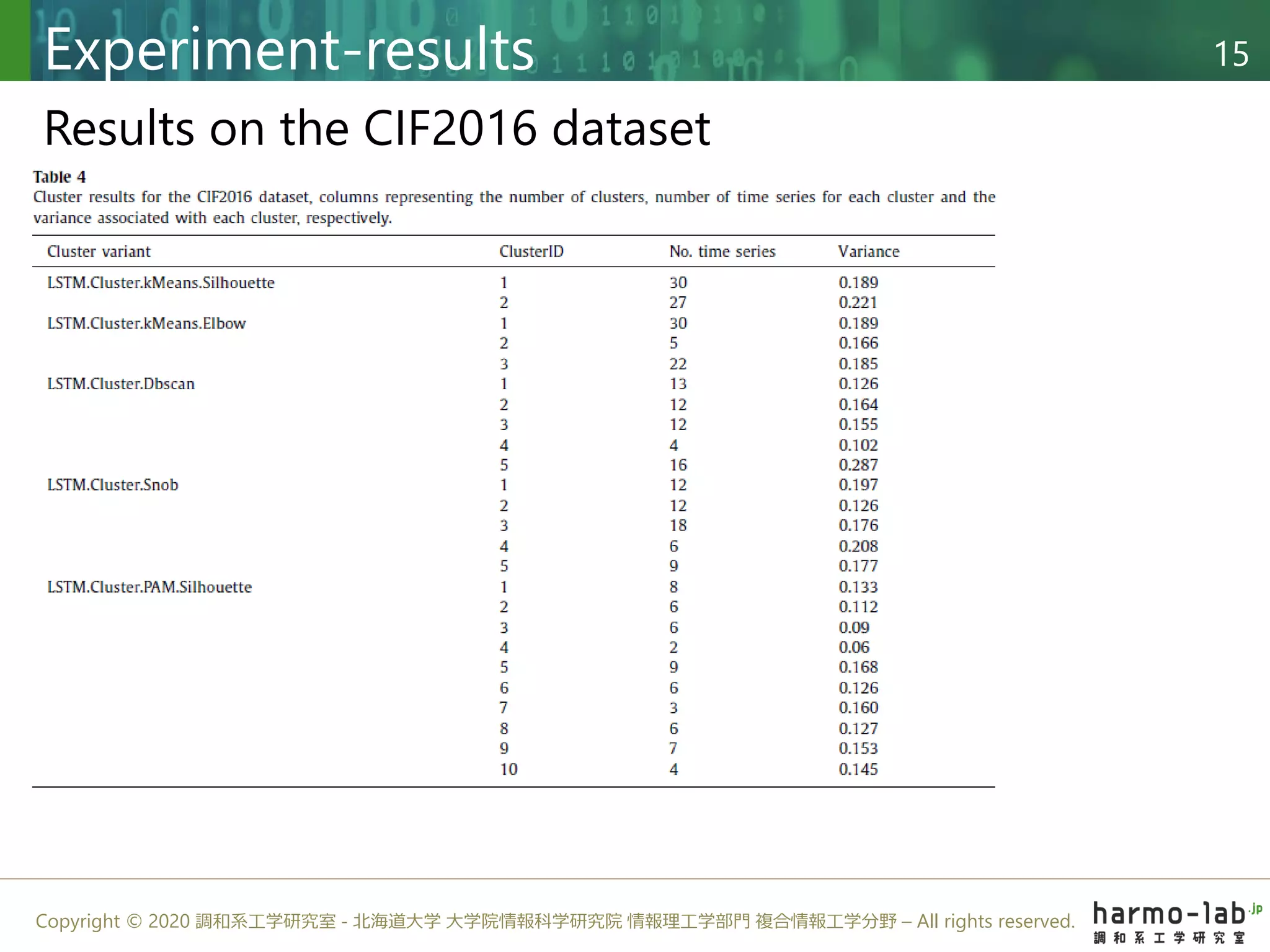Click the 'Table 4' label

click(x=60, y=177)
